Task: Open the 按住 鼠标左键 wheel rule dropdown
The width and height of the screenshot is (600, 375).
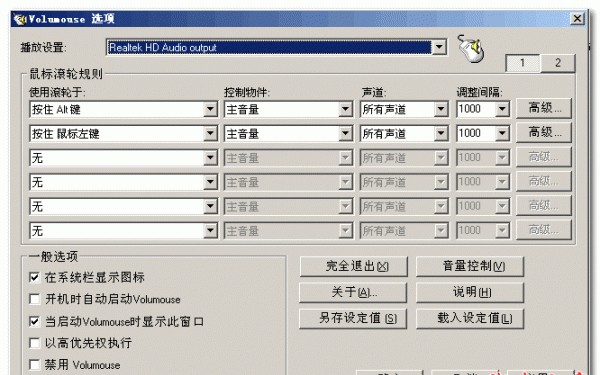Action: tap(210, 134)
